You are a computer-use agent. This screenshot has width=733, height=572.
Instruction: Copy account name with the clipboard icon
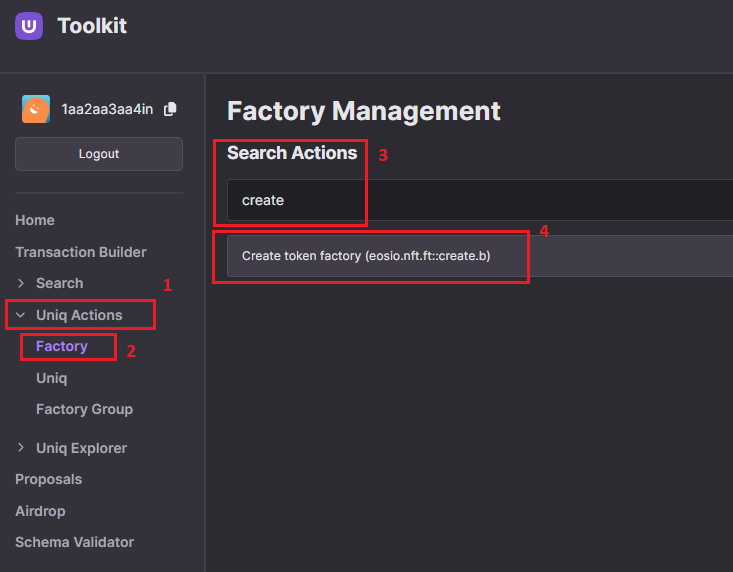[170, 109]
